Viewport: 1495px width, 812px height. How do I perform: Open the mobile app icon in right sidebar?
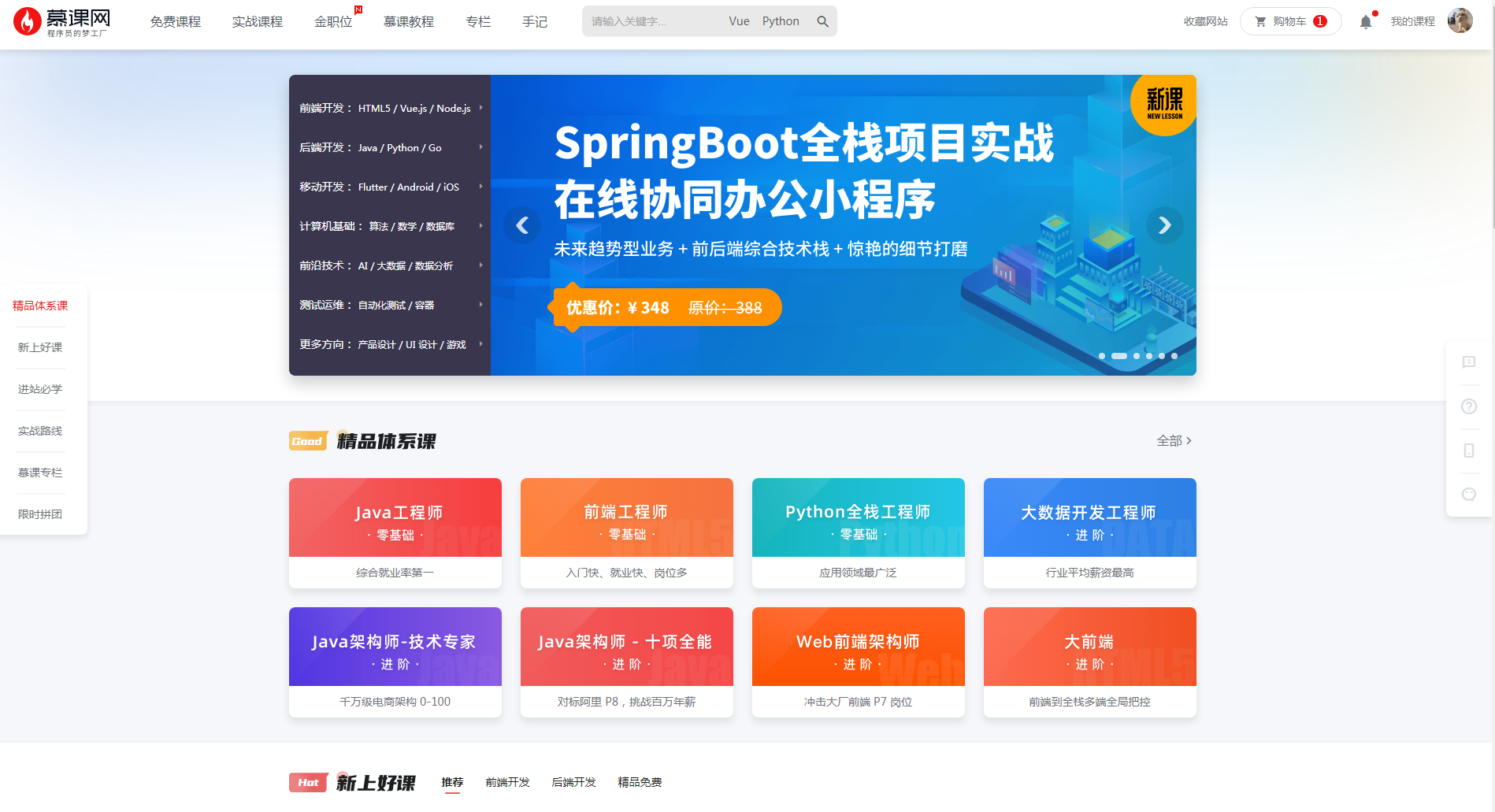click(1469, 450)
